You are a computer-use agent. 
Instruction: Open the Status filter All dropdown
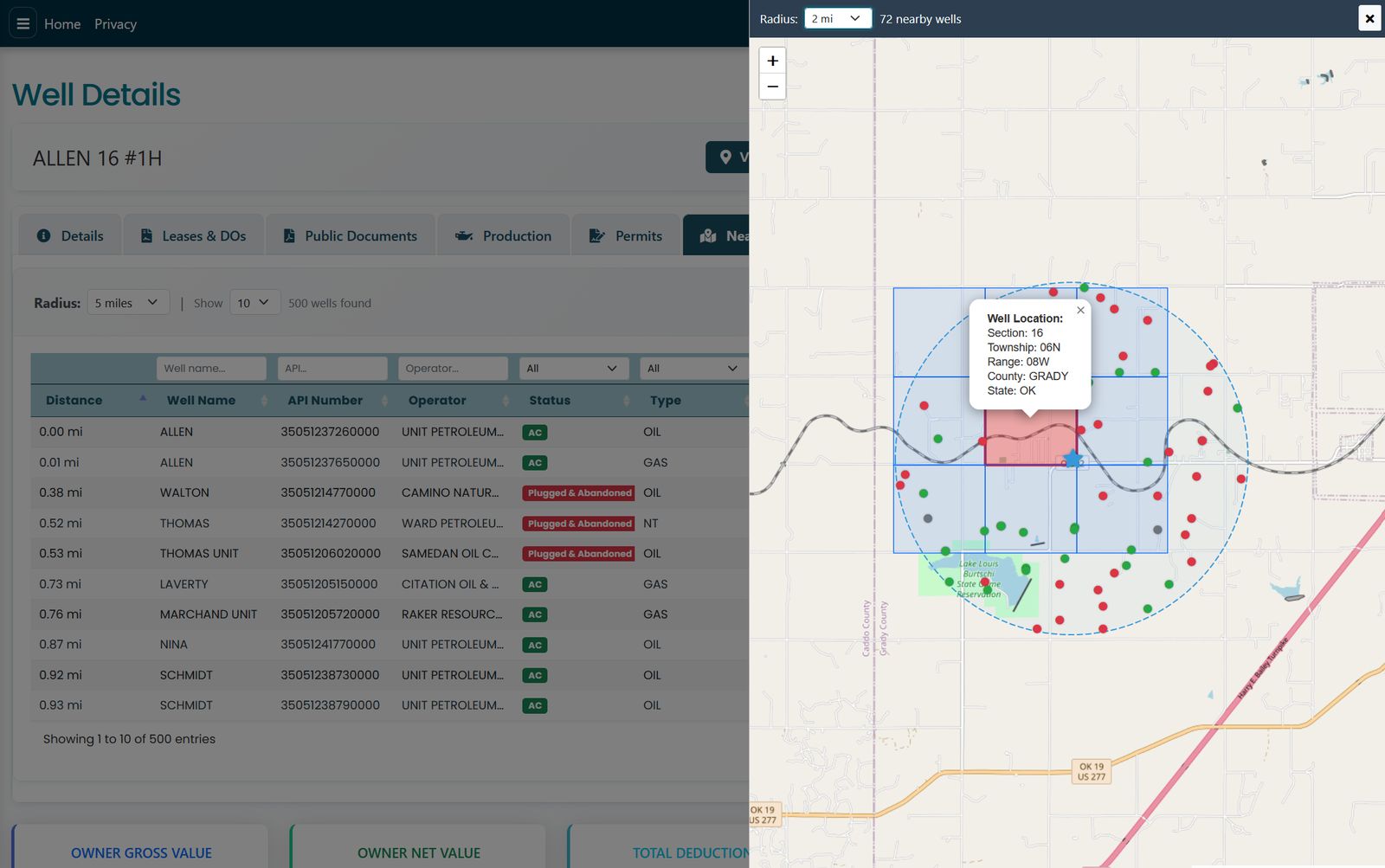(573, 368)
